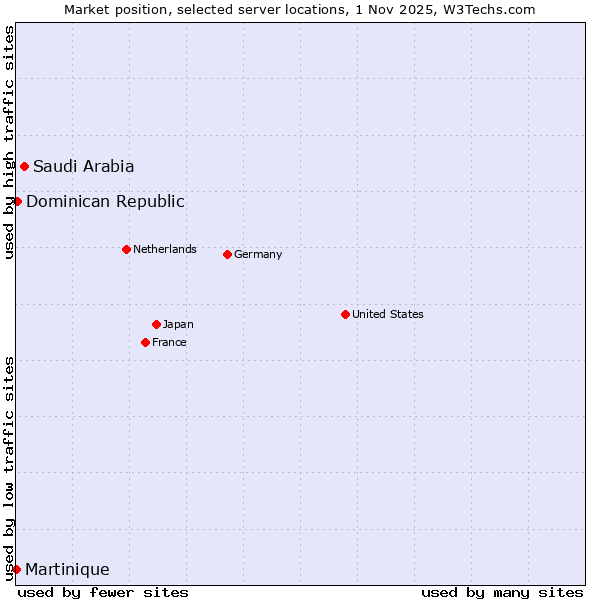Click the Saudi Arabia text label
This screenshot has height=600, width=600.
click(83, 166)
